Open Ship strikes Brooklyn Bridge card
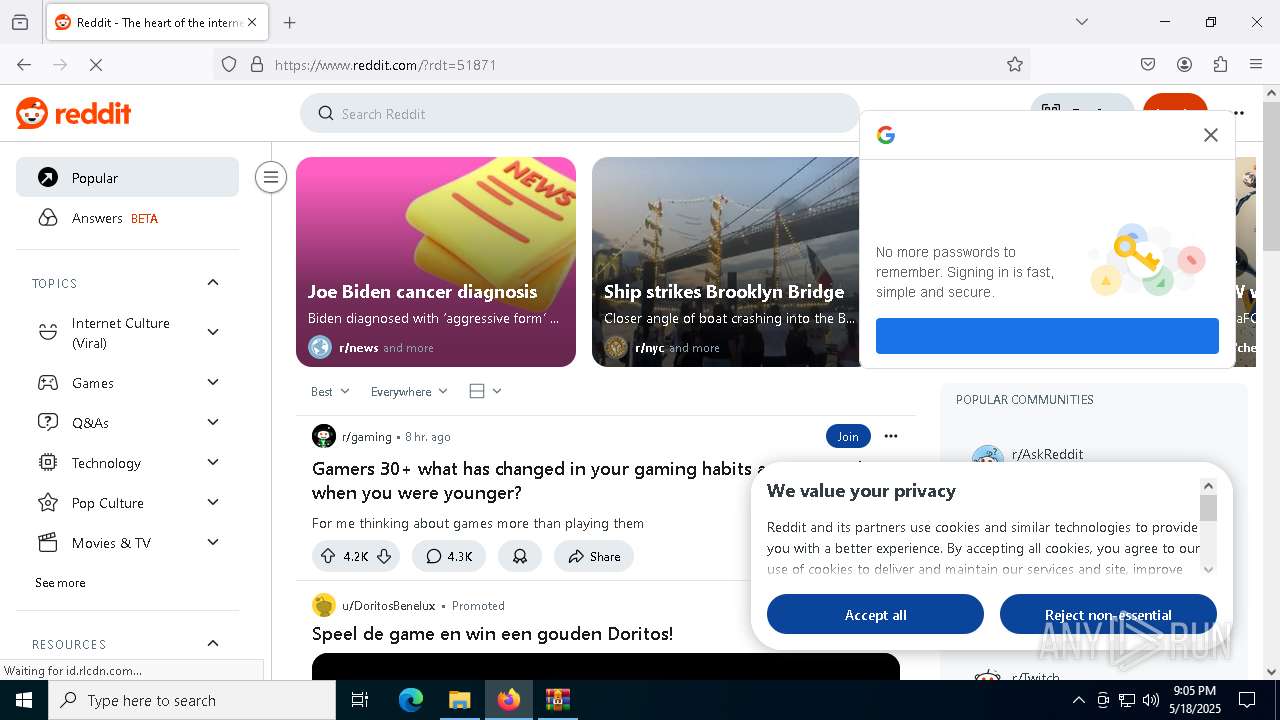Image resolution: width=1280 pixels, height=720 pixels. tap(726, 262)
